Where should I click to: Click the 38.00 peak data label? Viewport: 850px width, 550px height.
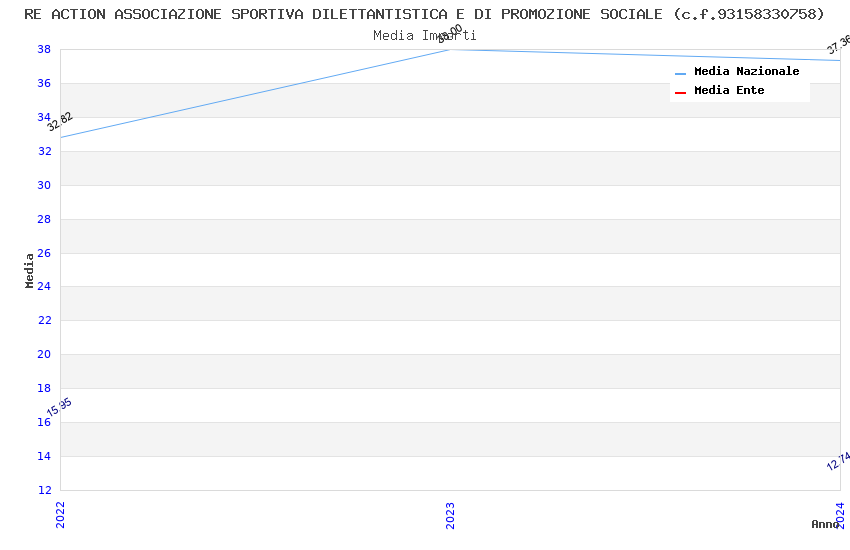coord(450,34)
